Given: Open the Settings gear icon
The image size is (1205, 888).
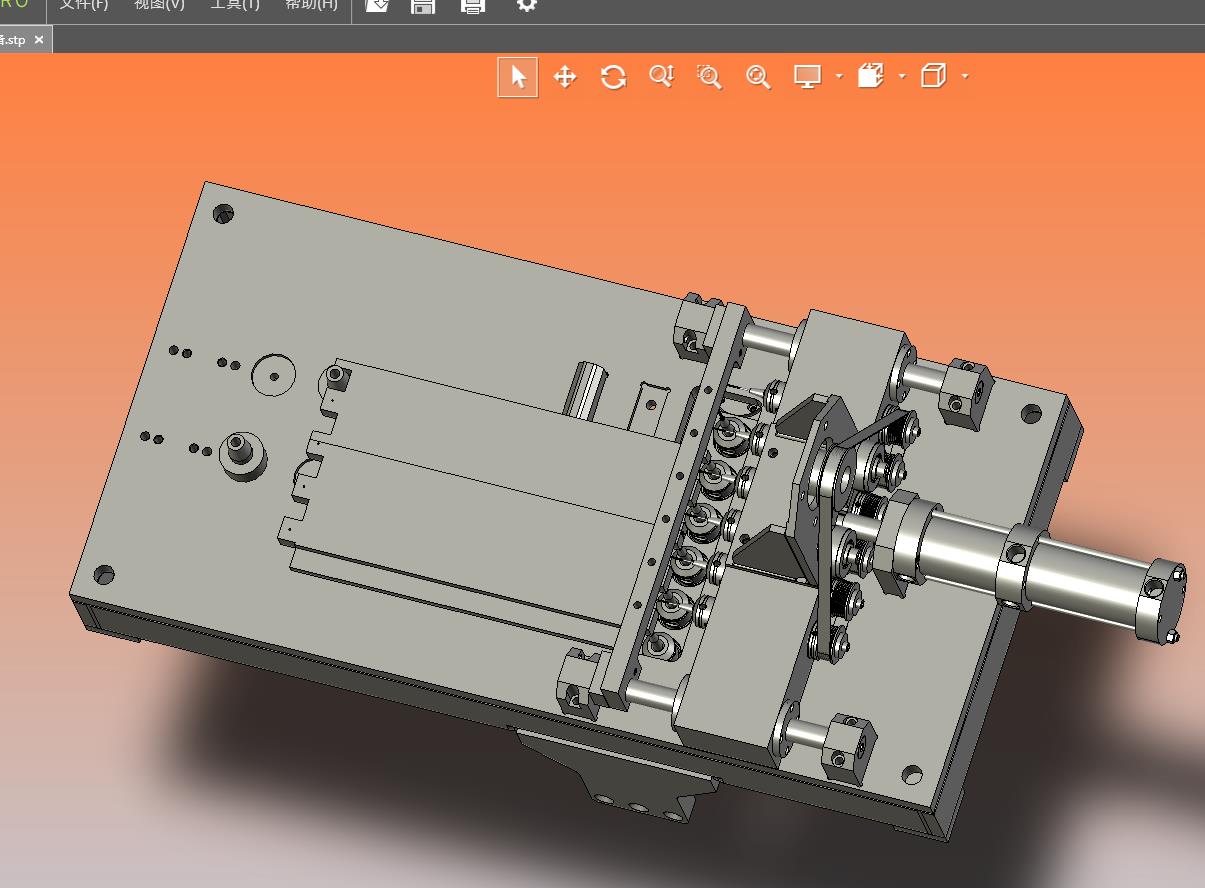Looking at the screenshot, I should 526,5.
